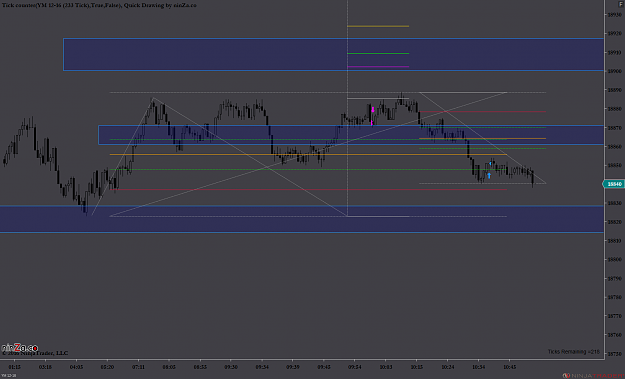
Task: Click the 09:30 time axis label
Action: [x=231, y=366]
